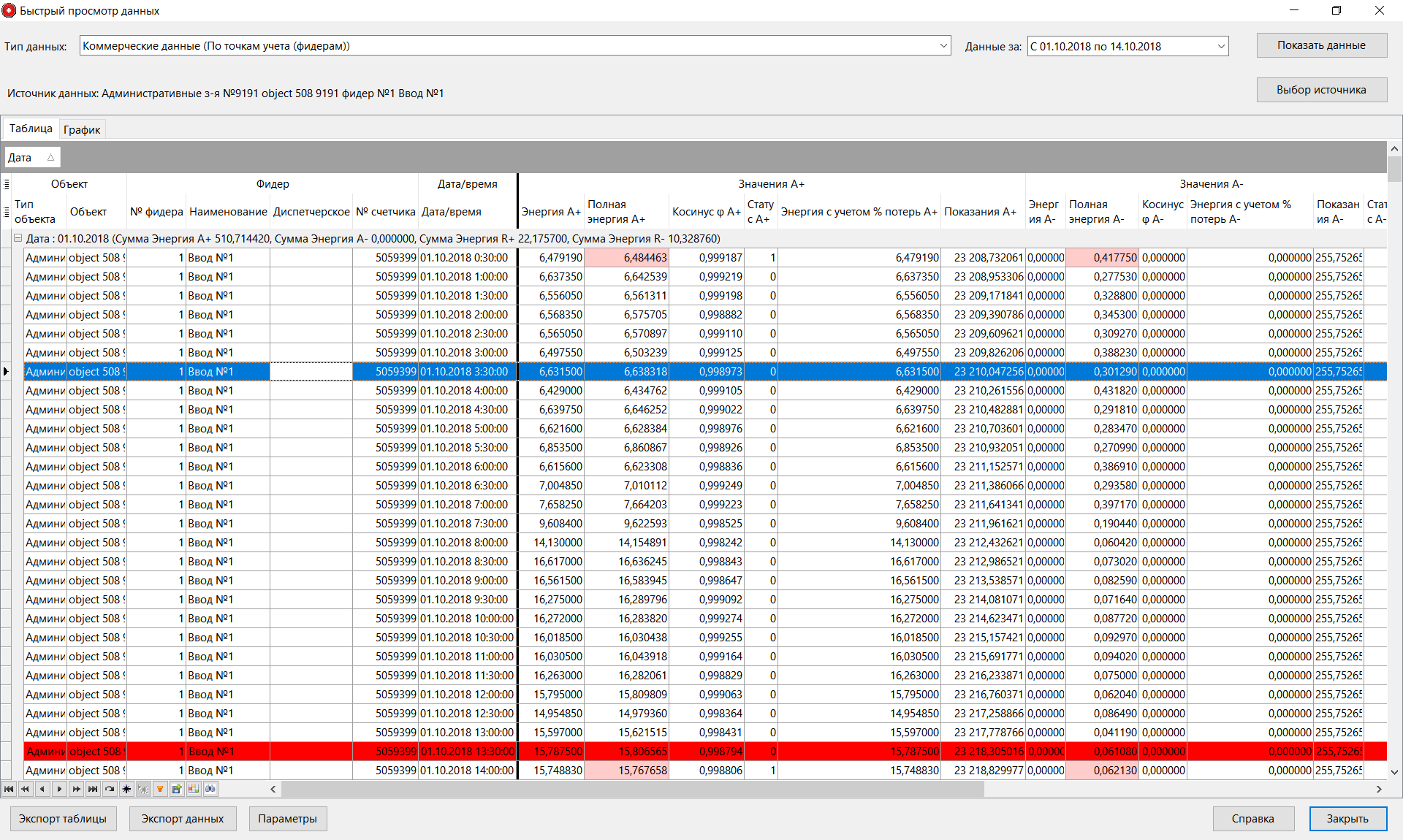Step to the next record

(59, 789)
